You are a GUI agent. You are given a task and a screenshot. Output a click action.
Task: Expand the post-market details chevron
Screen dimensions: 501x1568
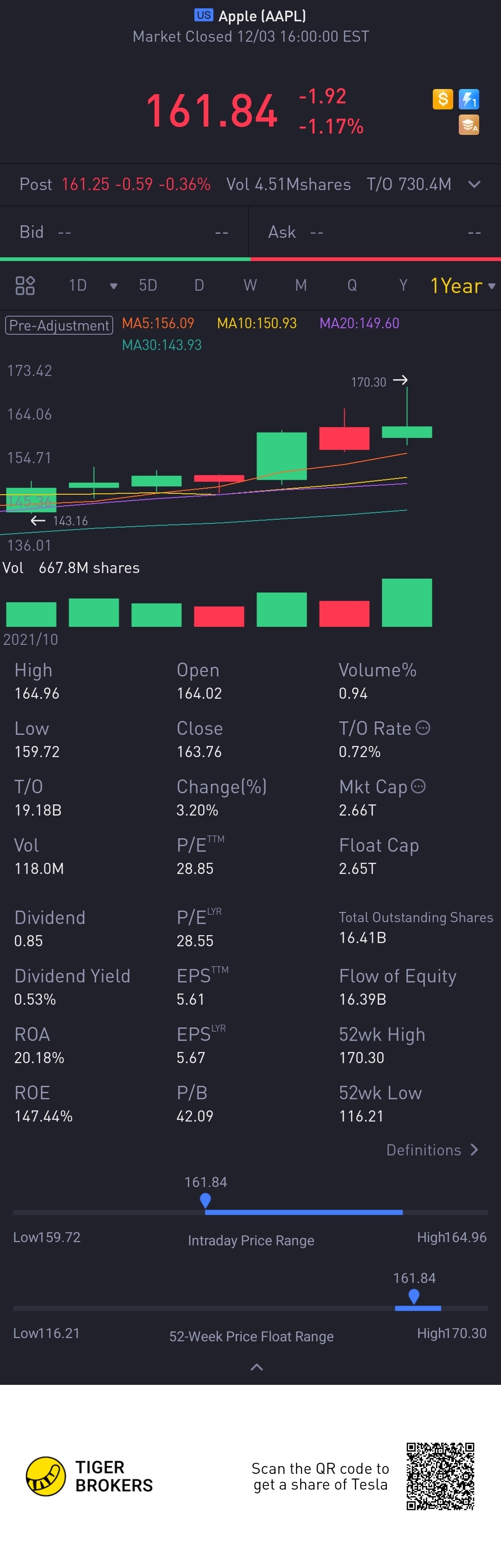[474, 185]
